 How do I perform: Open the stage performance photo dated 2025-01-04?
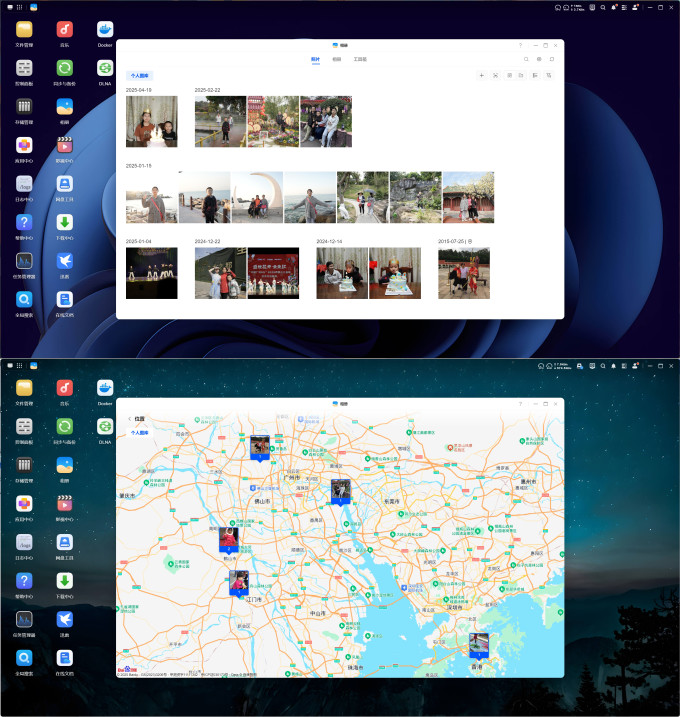151,273
